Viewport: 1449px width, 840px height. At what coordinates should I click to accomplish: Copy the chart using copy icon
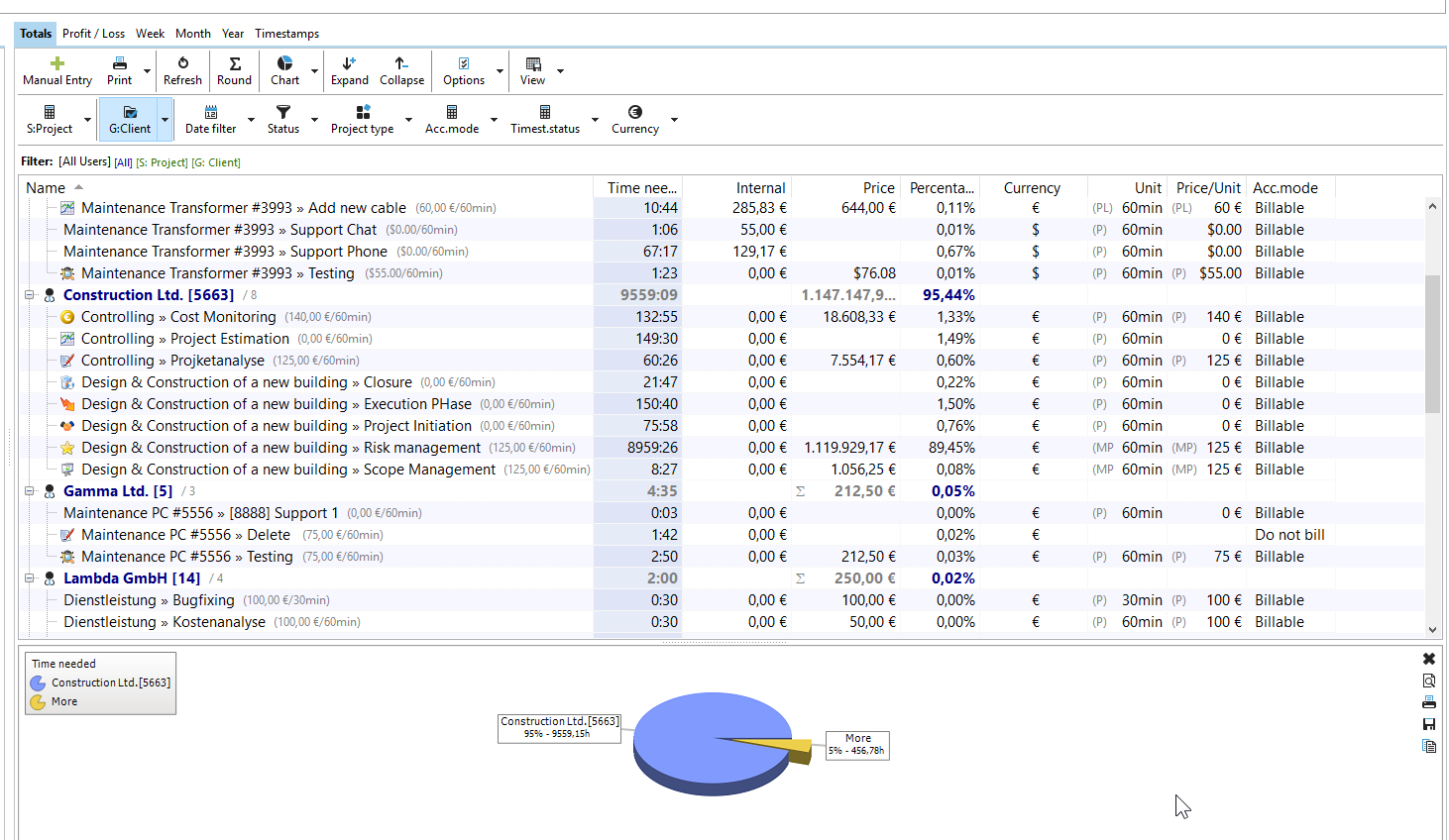pos(1429,746)
